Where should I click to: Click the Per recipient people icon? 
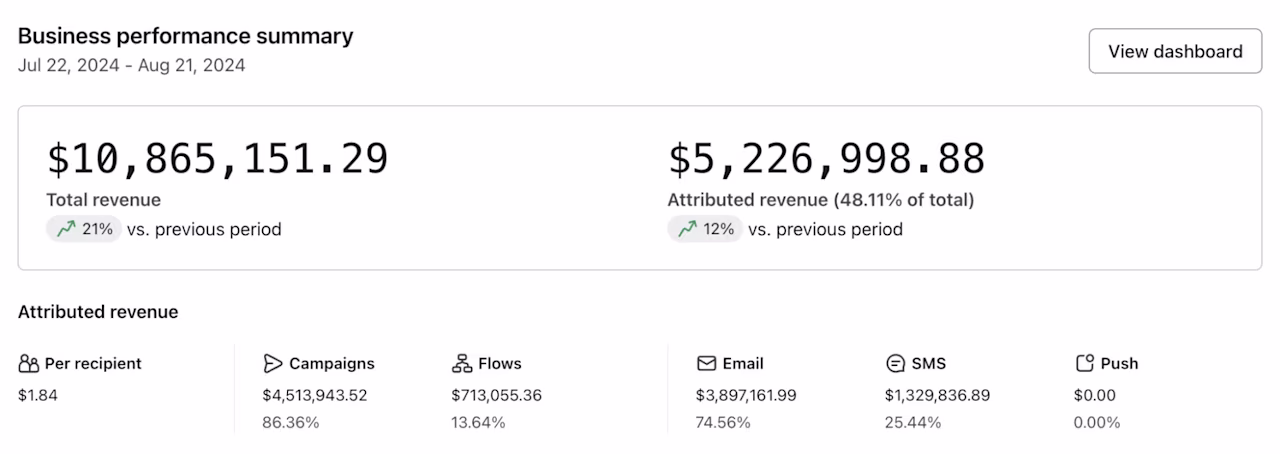point(29,364)
